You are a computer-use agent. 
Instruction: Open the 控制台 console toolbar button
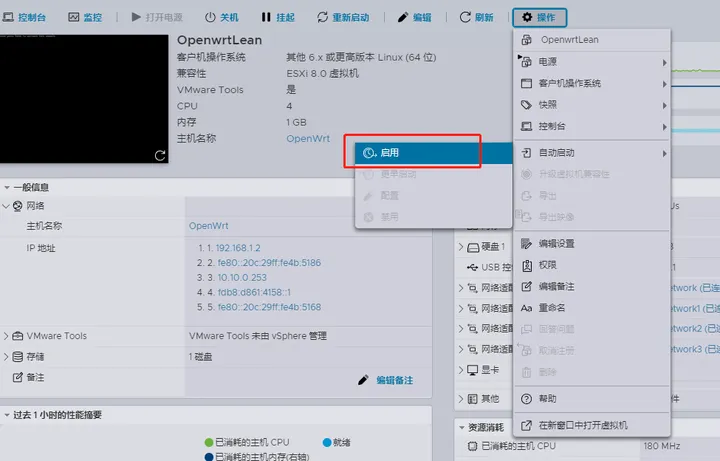pyautogui.click(x=24, y=17)
